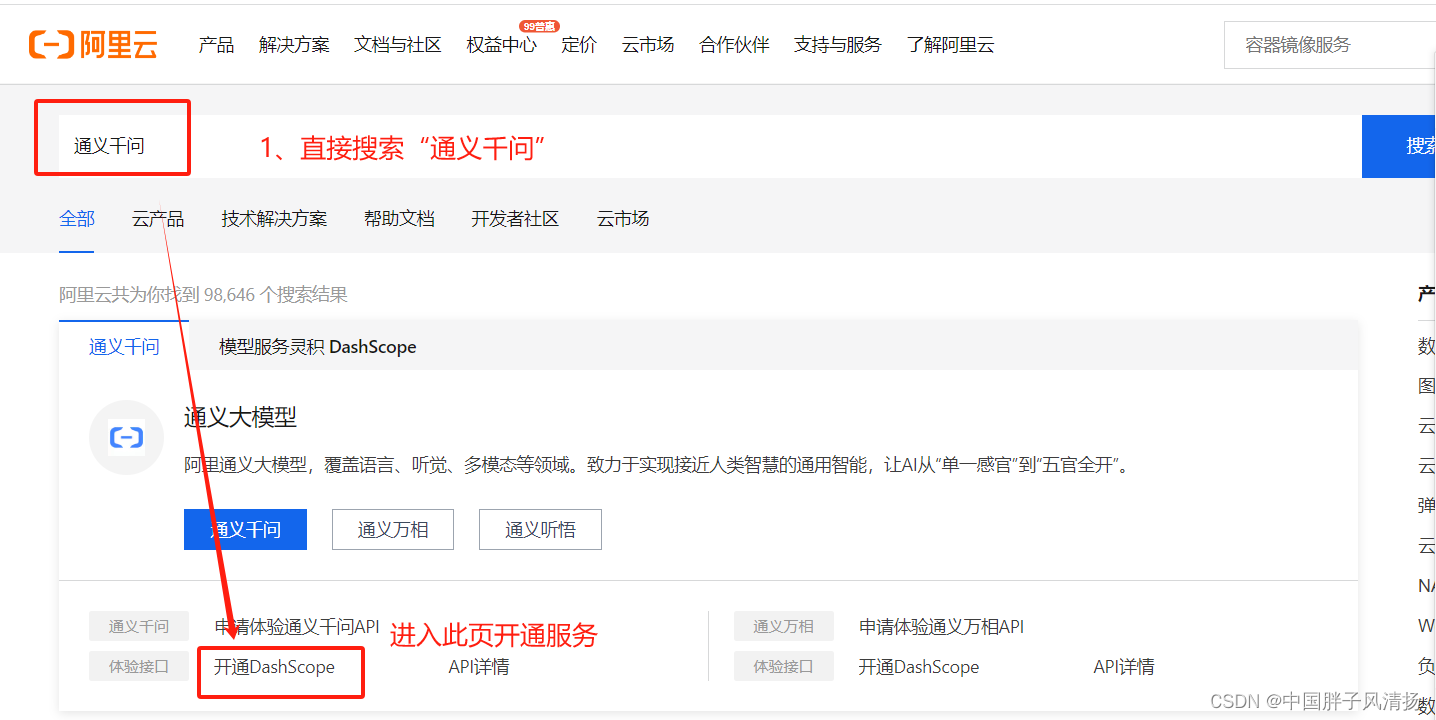Click the blue 通义千问 button

click(245, 530)
